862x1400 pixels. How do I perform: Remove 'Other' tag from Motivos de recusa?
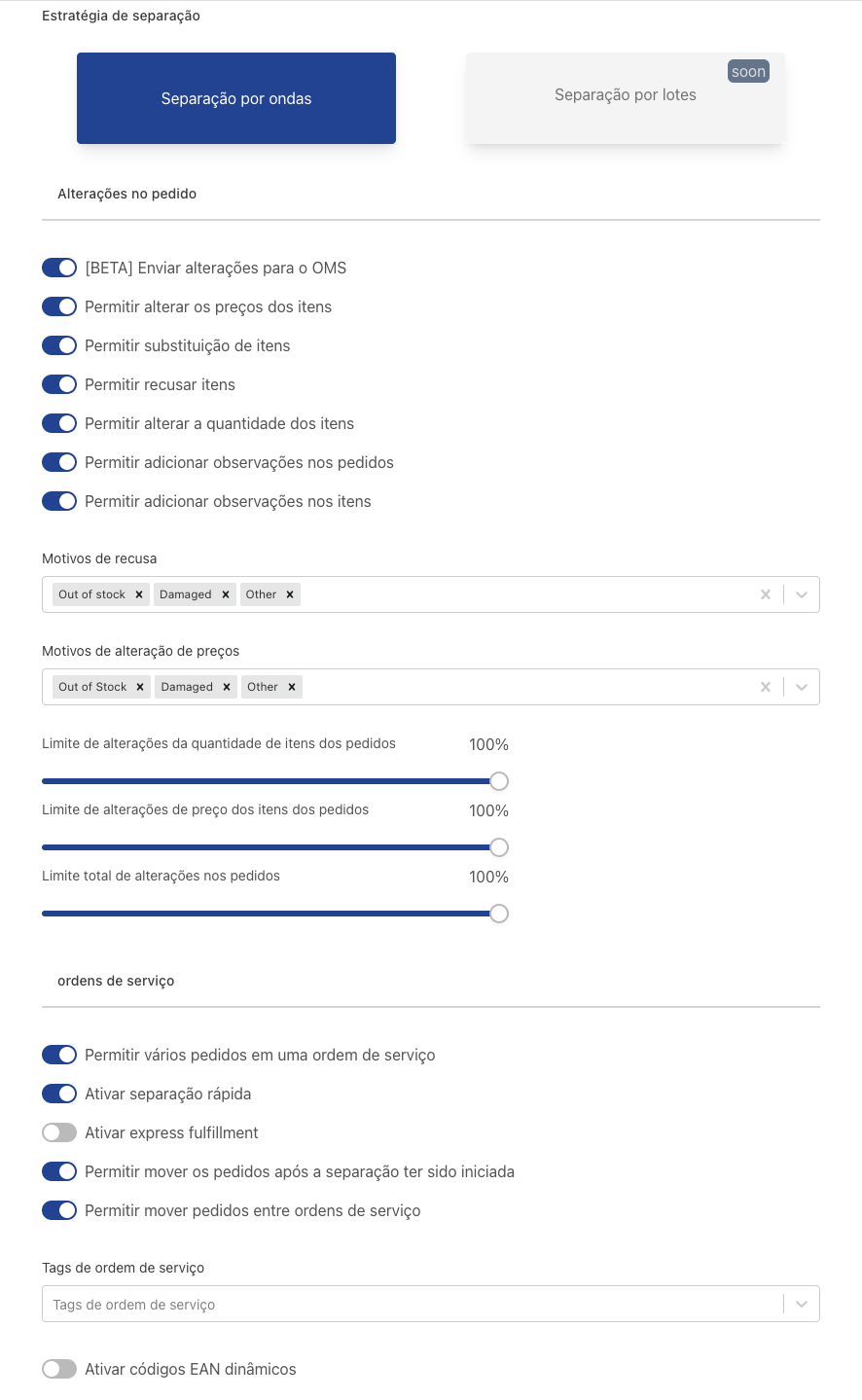[290, 594]
